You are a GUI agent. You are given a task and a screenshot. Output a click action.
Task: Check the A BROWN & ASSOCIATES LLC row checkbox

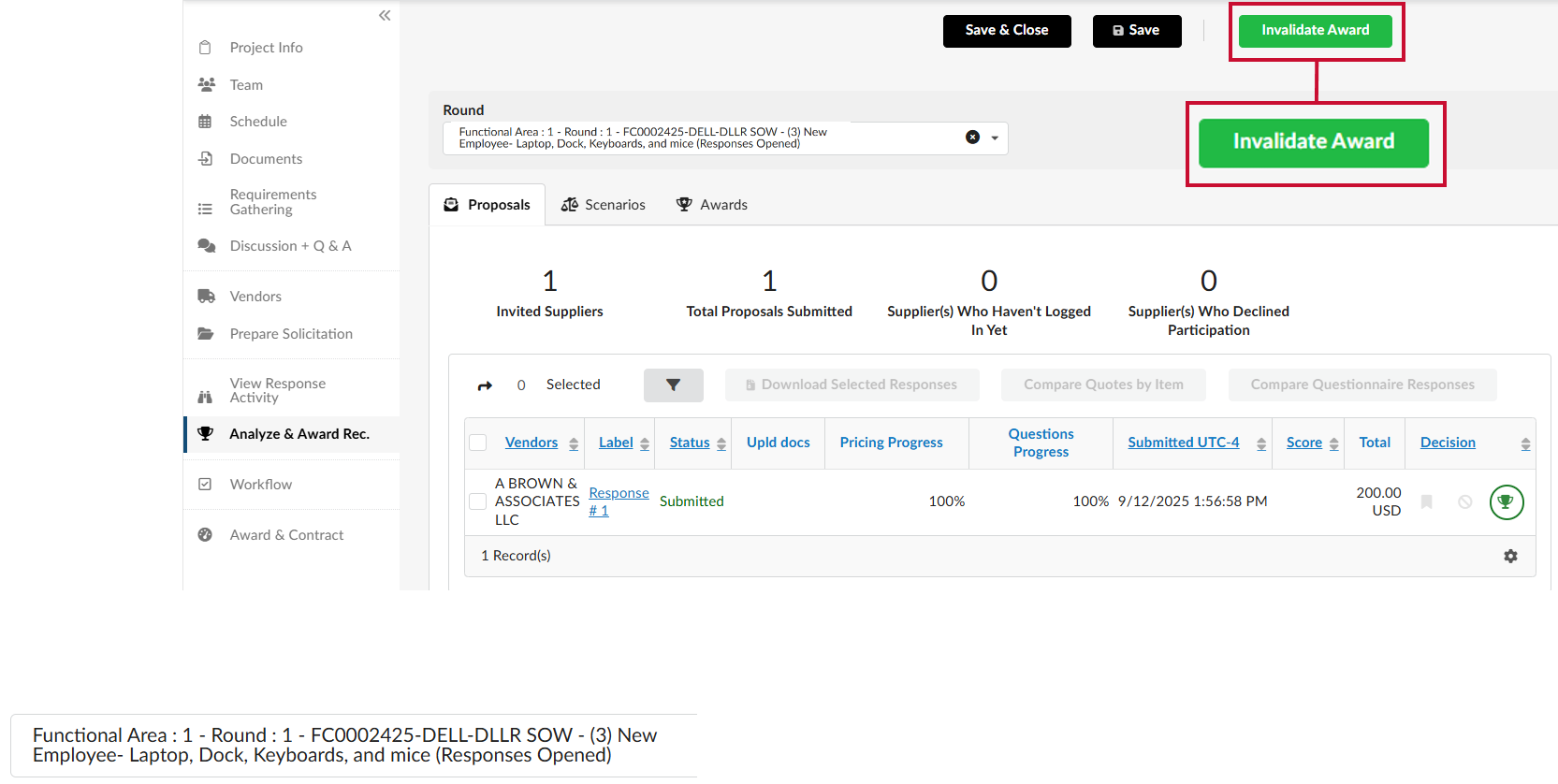click(478, 501)
